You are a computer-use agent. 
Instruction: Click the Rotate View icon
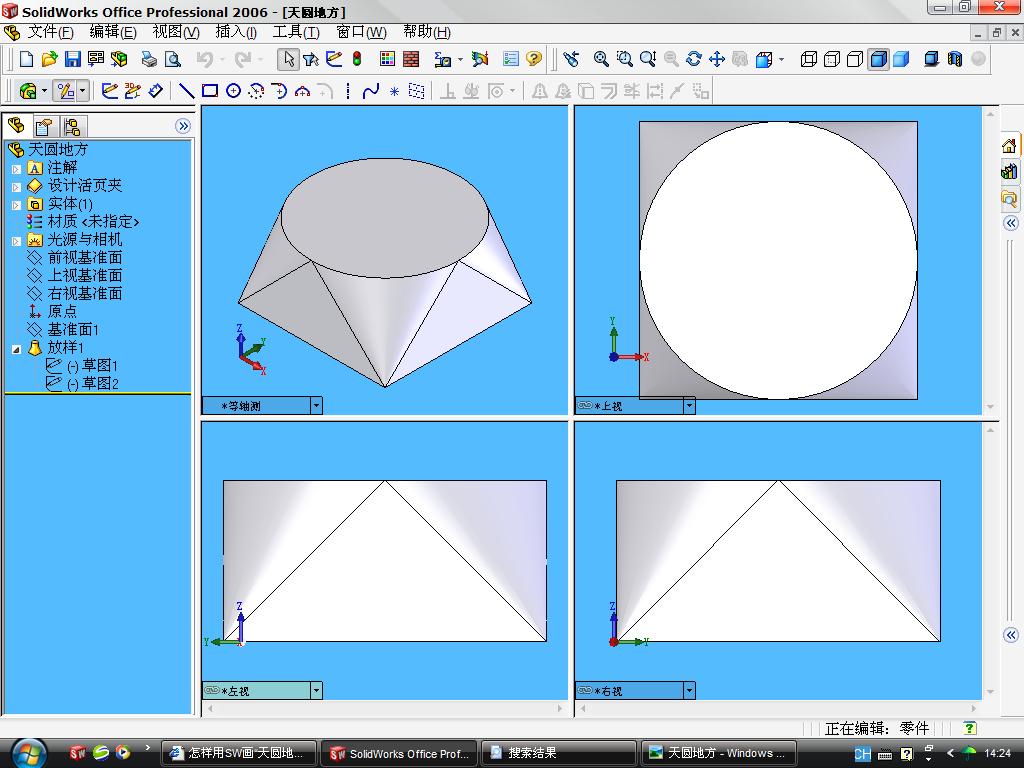click(693, 59)
